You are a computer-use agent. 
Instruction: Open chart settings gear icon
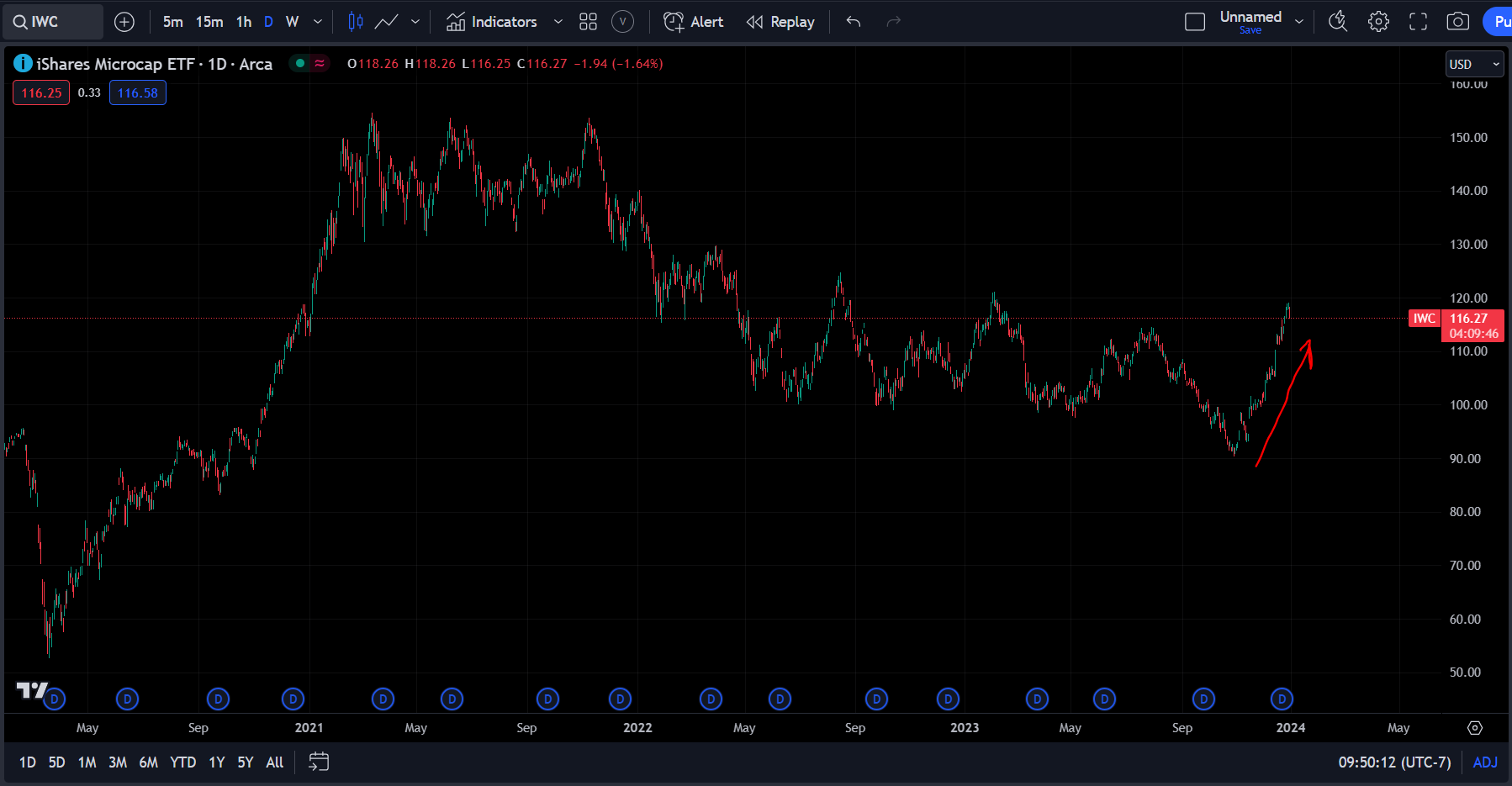(1378, 22)
